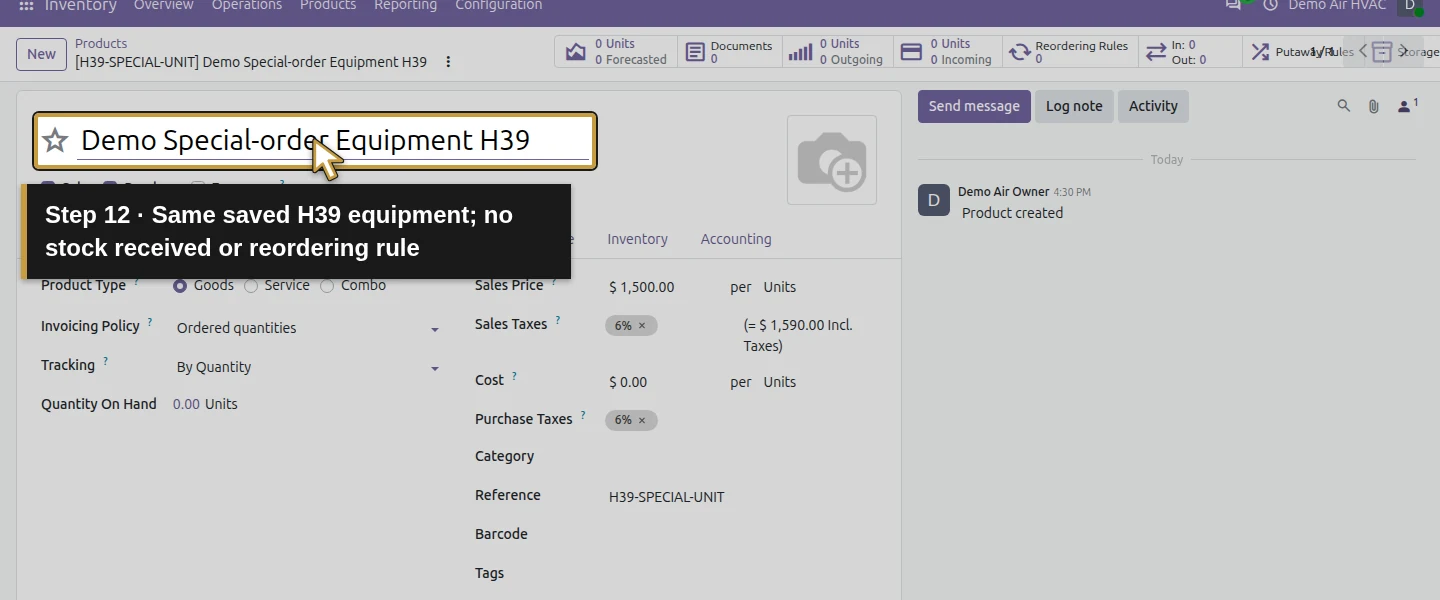
Task: Switch to Accounting tab
Action: [x=736, y=239]
